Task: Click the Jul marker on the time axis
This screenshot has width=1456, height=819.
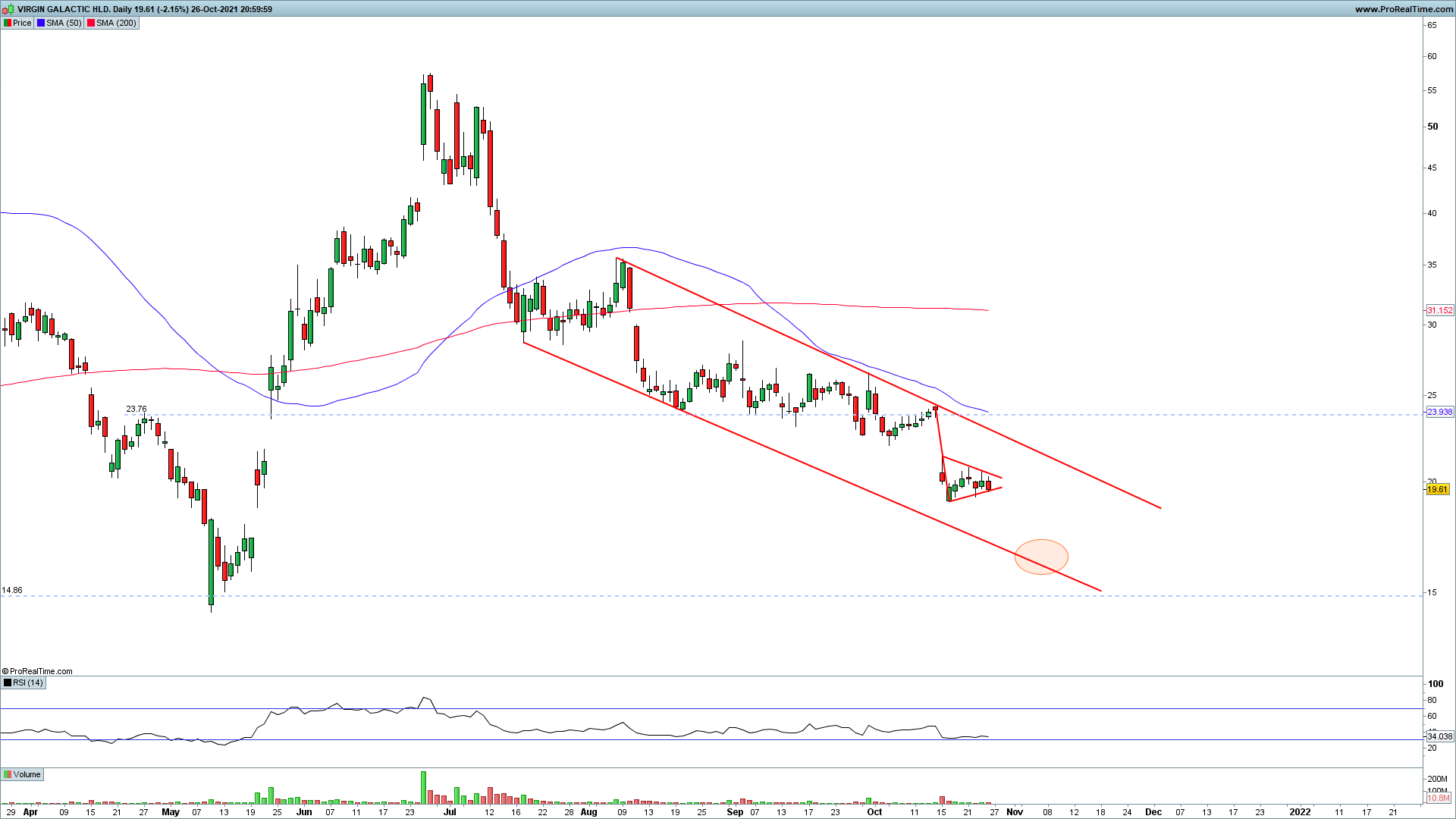Action: (x=450, y=811)
